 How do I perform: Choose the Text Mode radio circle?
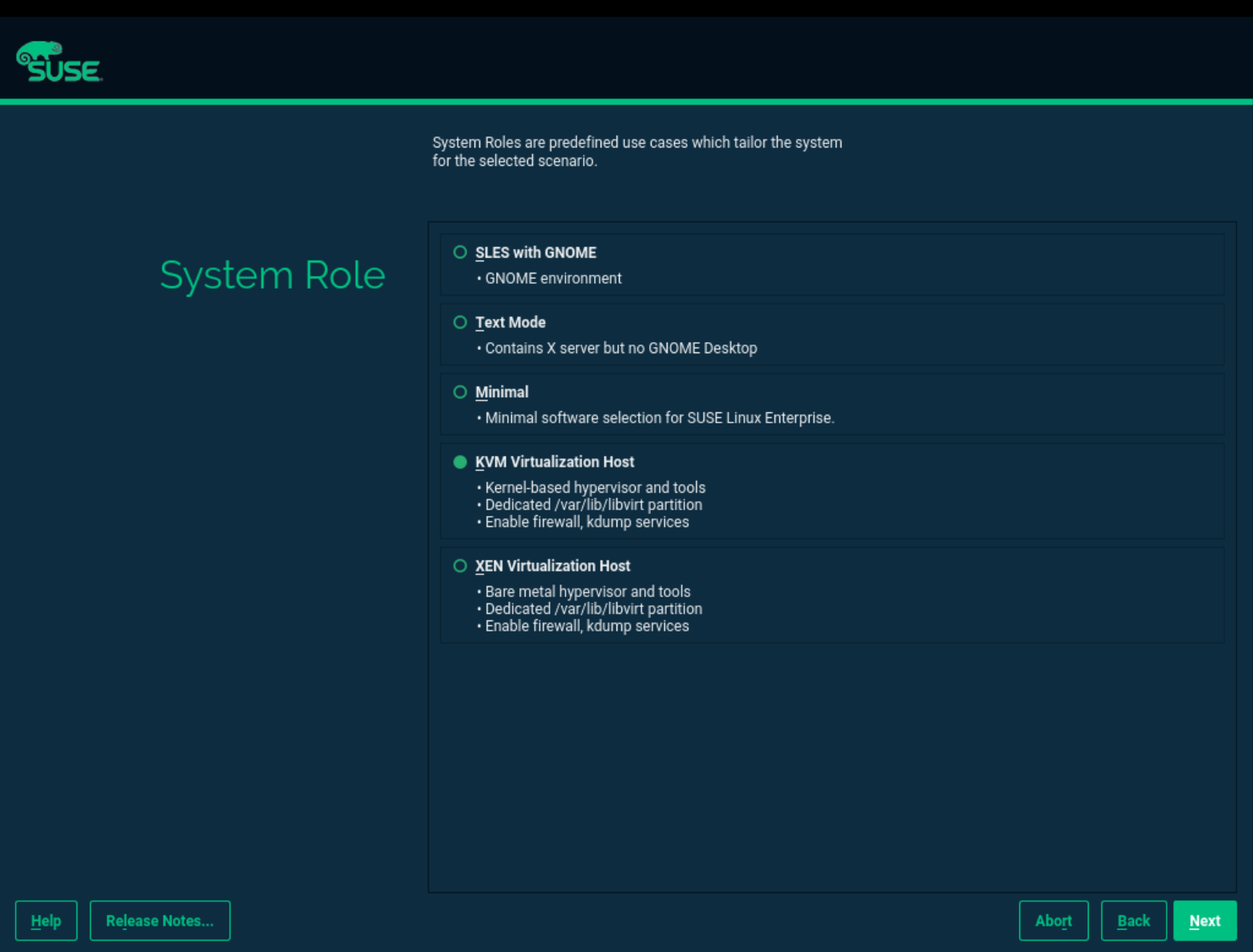[460, 322]
